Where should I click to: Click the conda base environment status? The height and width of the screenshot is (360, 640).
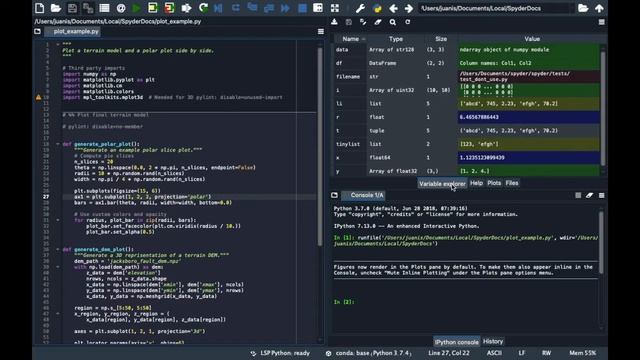(368, 353)
